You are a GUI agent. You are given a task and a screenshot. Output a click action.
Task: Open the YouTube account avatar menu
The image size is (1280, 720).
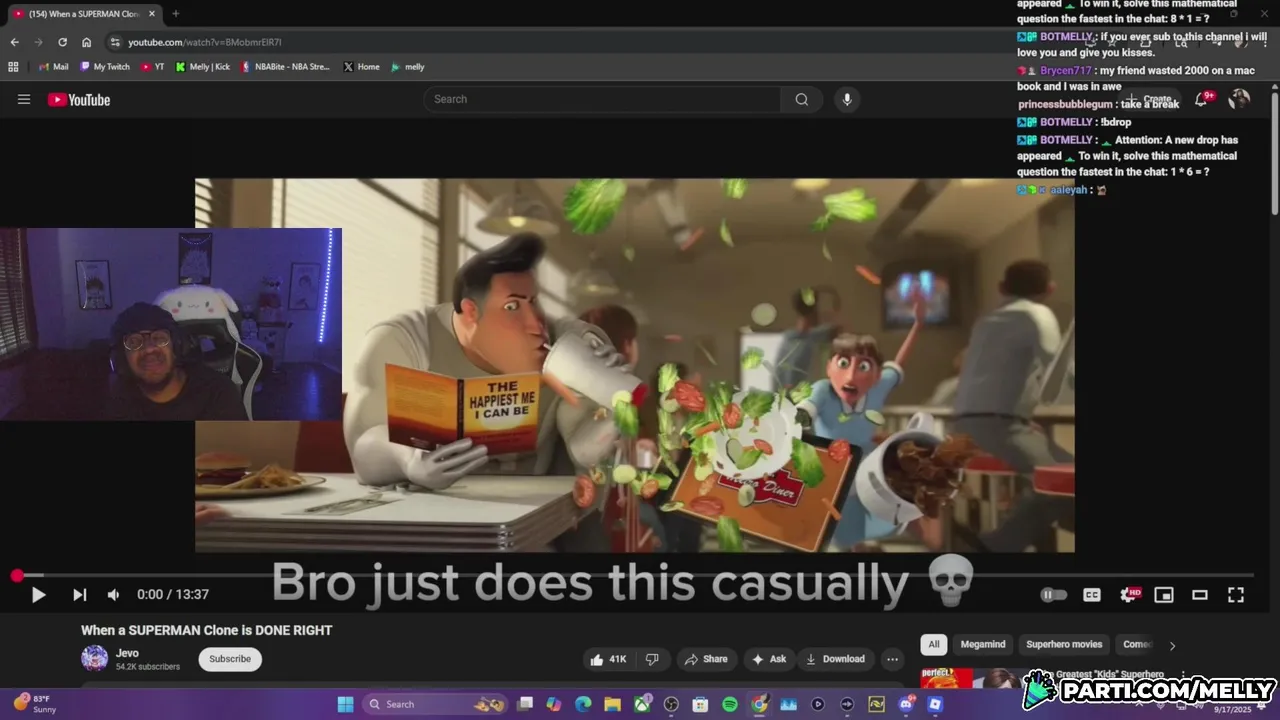(x=1239, y=98)
